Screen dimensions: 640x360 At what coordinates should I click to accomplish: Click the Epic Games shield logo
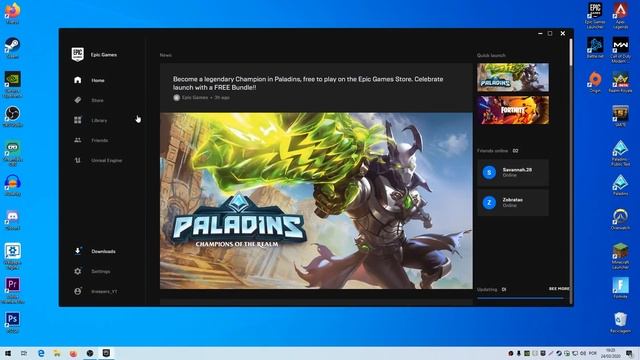pyautogui.click(x=78, y=54)
